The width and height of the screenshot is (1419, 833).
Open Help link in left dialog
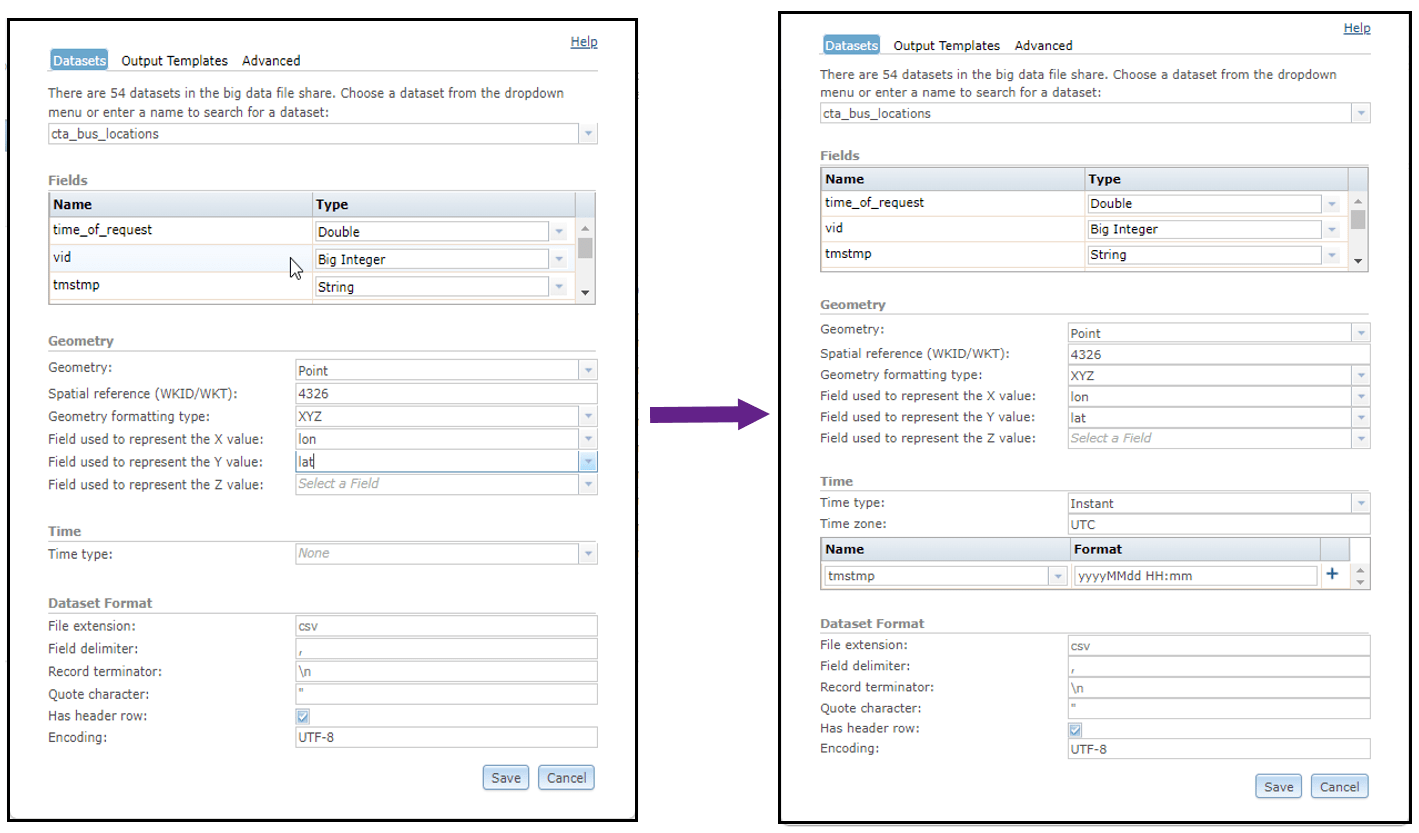tap(584, 41)
